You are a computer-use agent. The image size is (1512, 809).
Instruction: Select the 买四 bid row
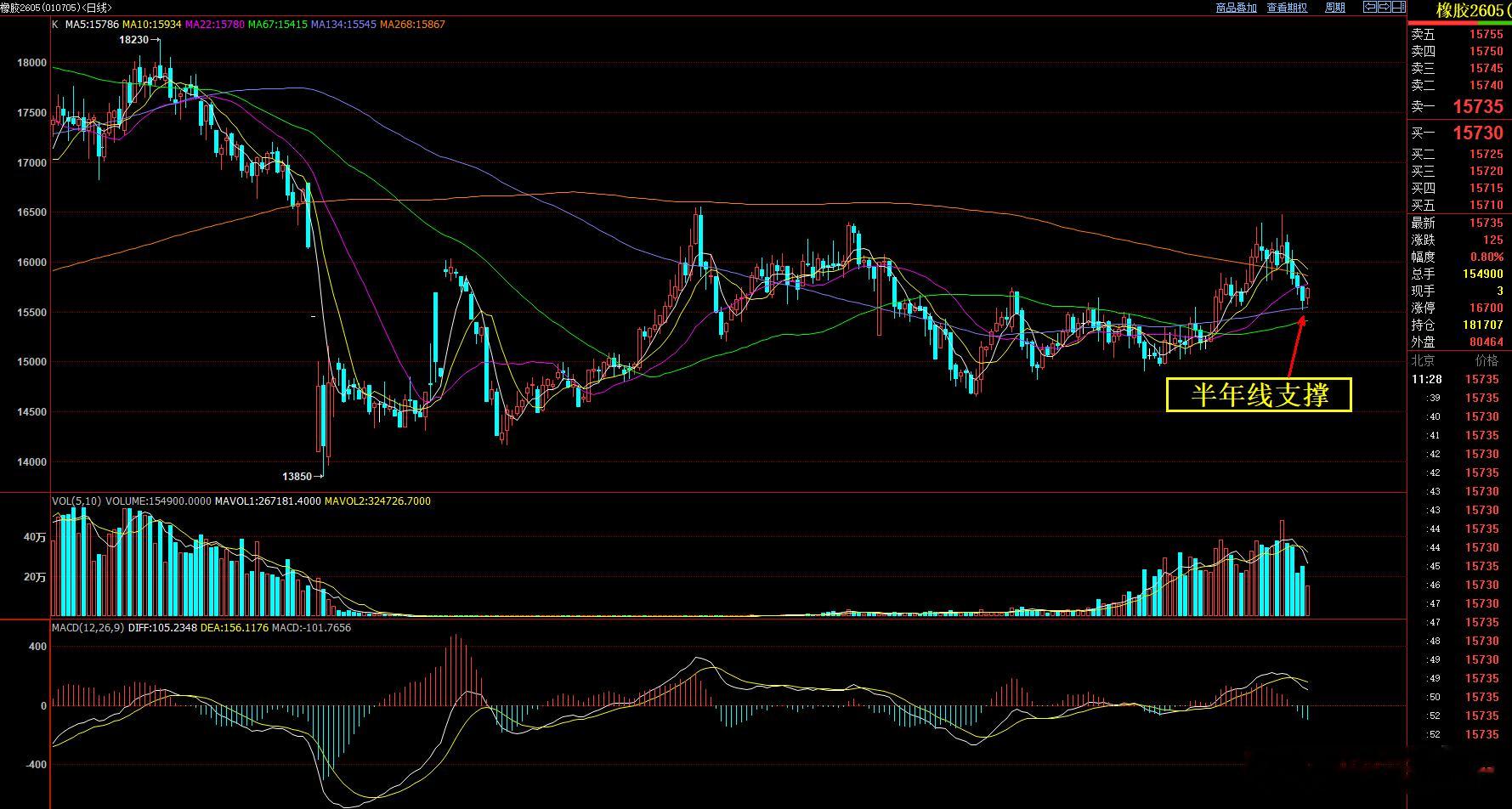click(x=1458, y=188)
